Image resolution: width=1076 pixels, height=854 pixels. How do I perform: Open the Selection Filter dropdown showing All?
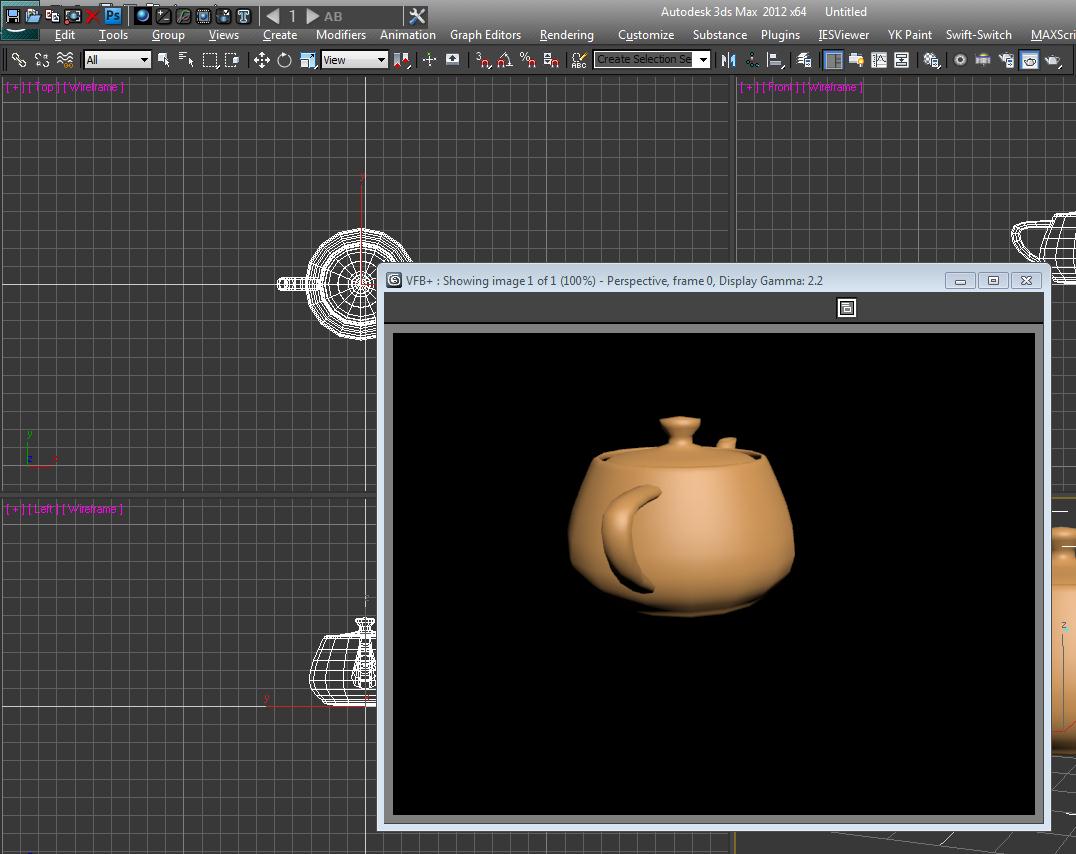click(x=115, y=60)
